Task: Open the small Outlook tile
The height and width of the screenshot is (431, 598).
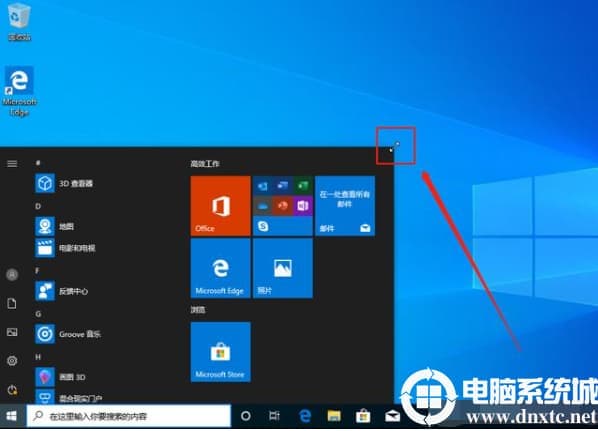Action: tap(263, 186)
